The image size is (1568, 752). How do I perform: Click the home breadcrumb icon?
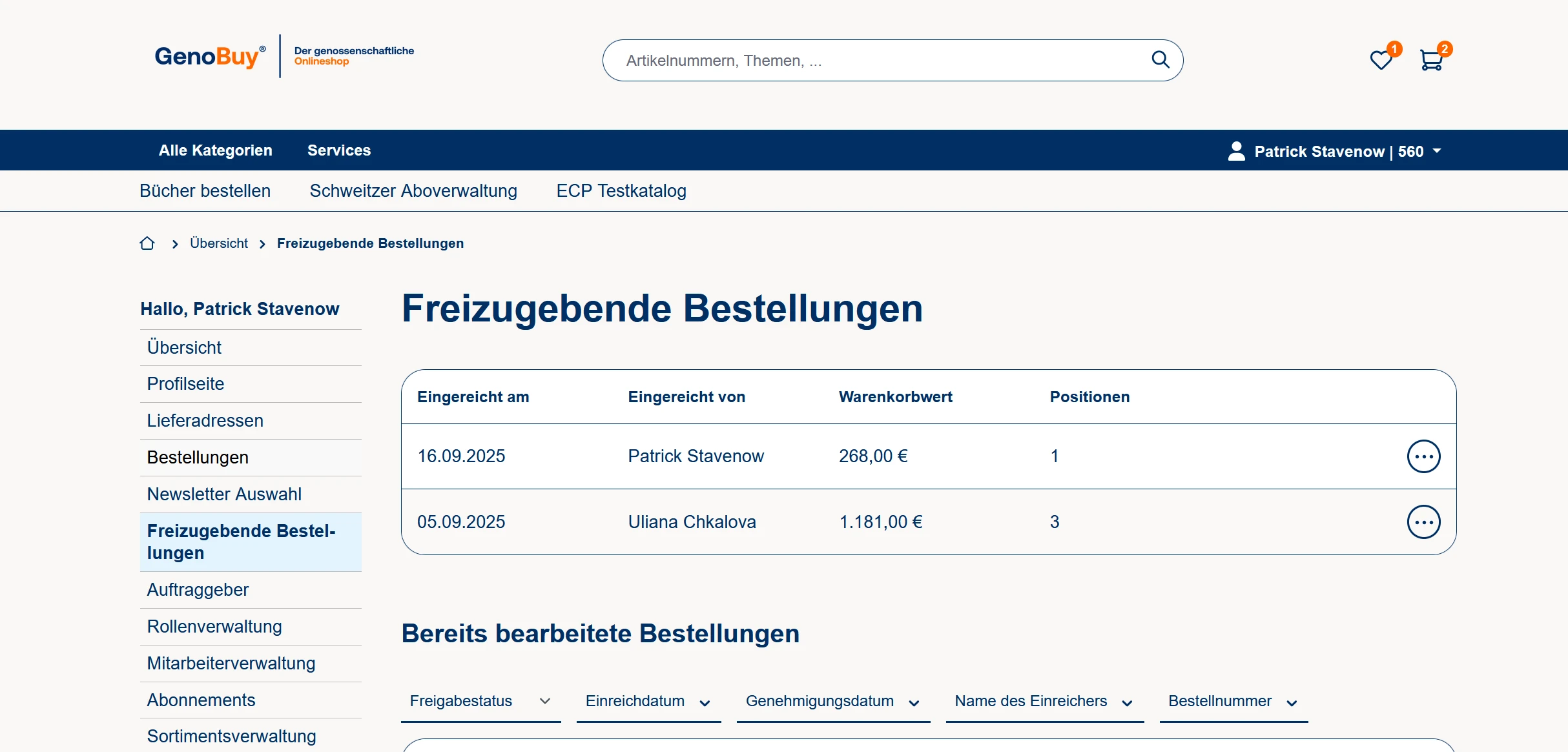tap(147, 243)
